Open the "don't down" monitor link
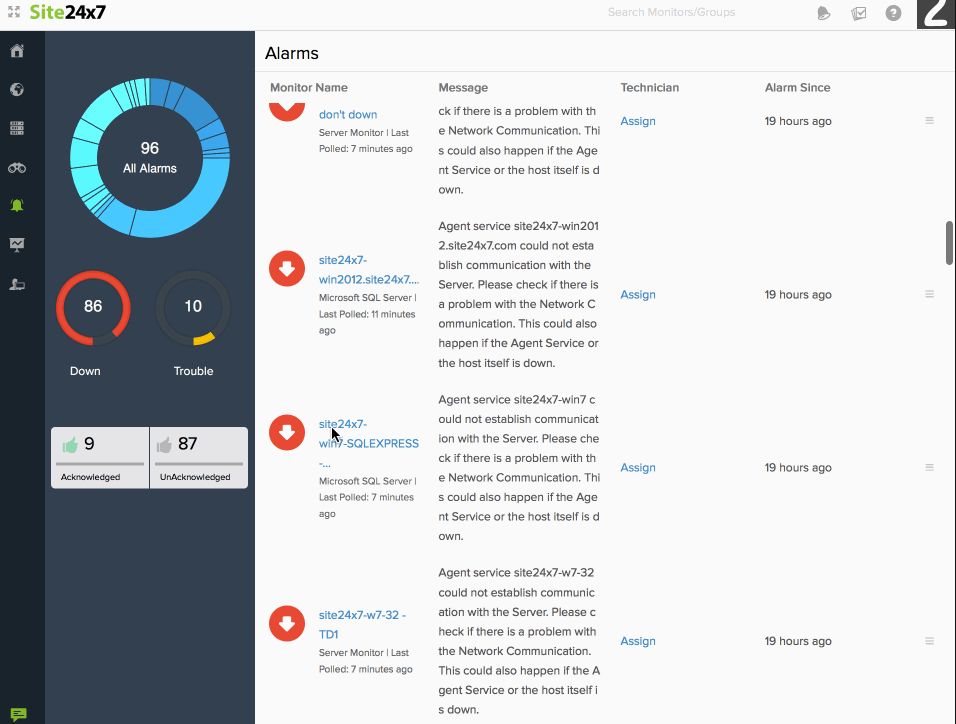Screen dimensions: 956x724 pyautogui.click(x=348, y=115)
